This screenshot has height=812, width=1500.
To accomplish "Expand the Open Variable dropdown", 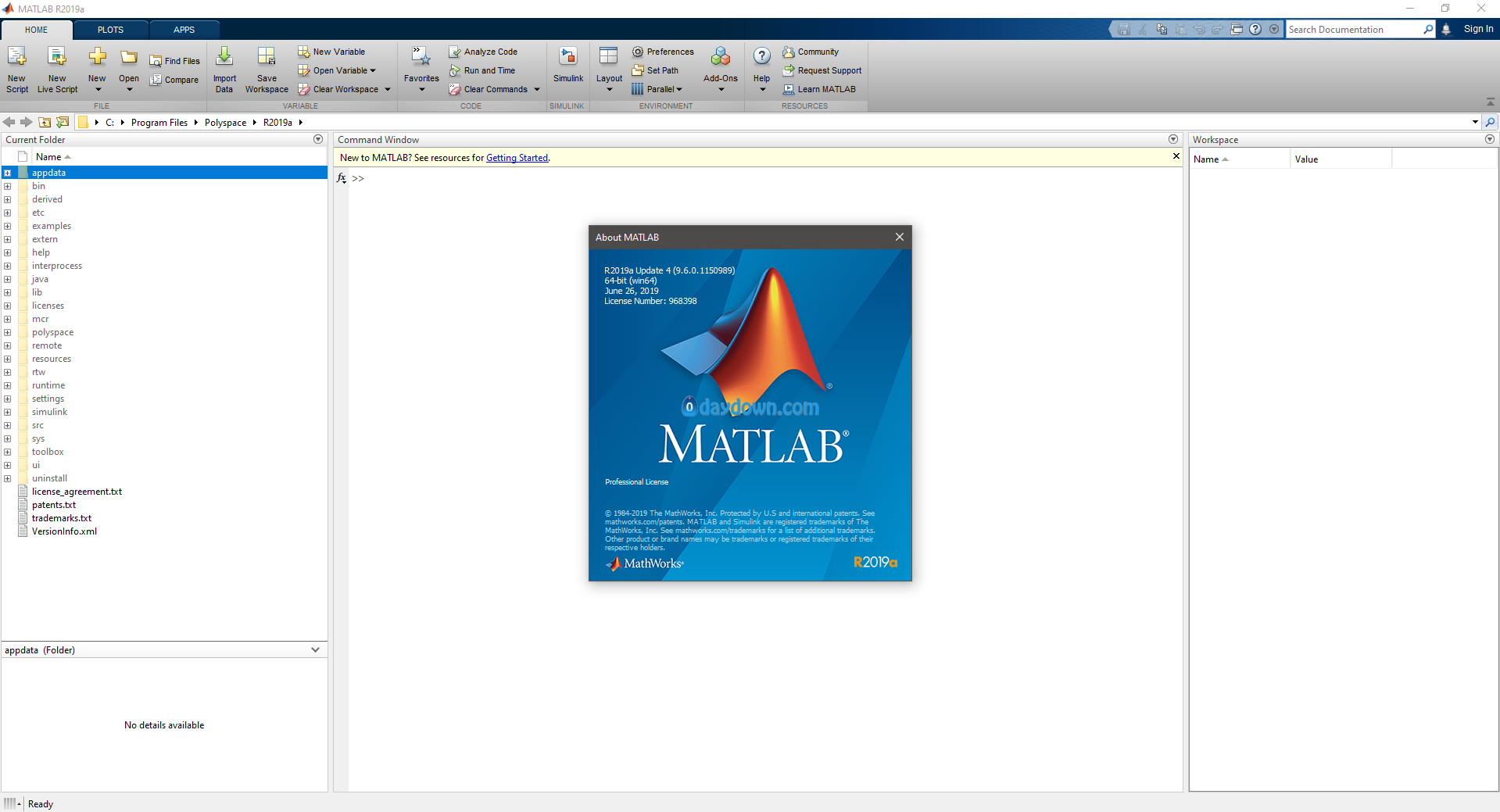I will 373,70.
